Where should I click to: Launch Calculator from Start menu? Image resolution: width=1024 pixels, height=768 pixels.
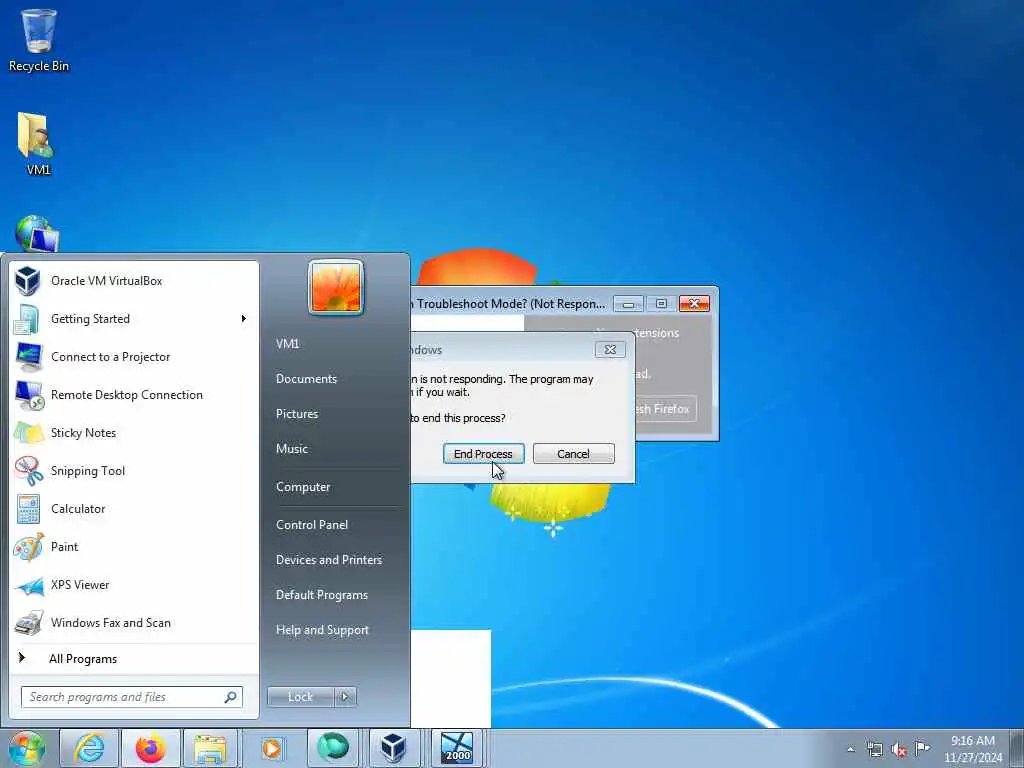pos(134,509)
